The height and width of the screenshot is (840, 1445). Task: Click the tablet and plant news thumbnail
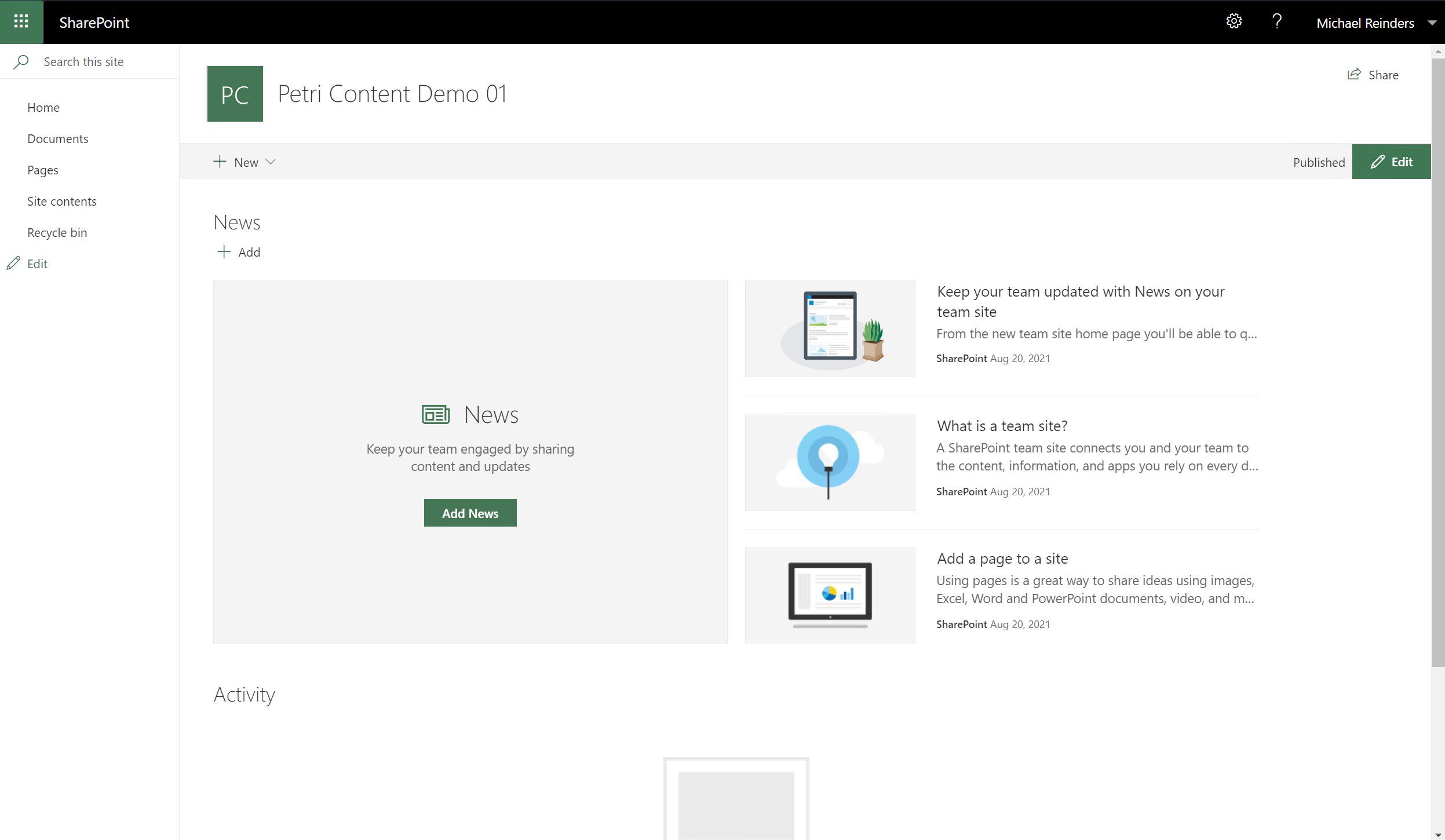pos(830,328)
